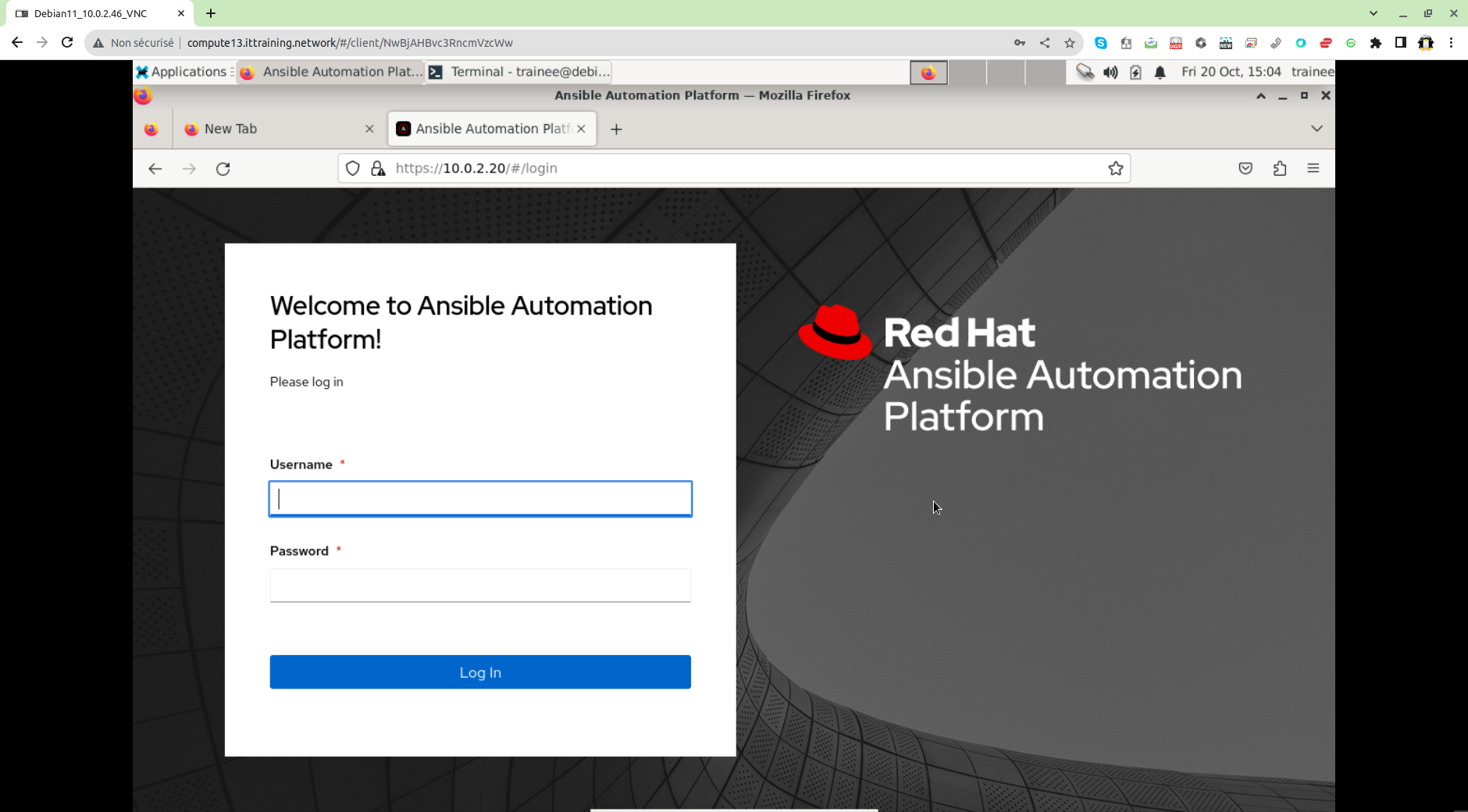Switch to Terminal trainee@debian taskbar window
The image size is (1468, 812).
(x=519, y=72)
